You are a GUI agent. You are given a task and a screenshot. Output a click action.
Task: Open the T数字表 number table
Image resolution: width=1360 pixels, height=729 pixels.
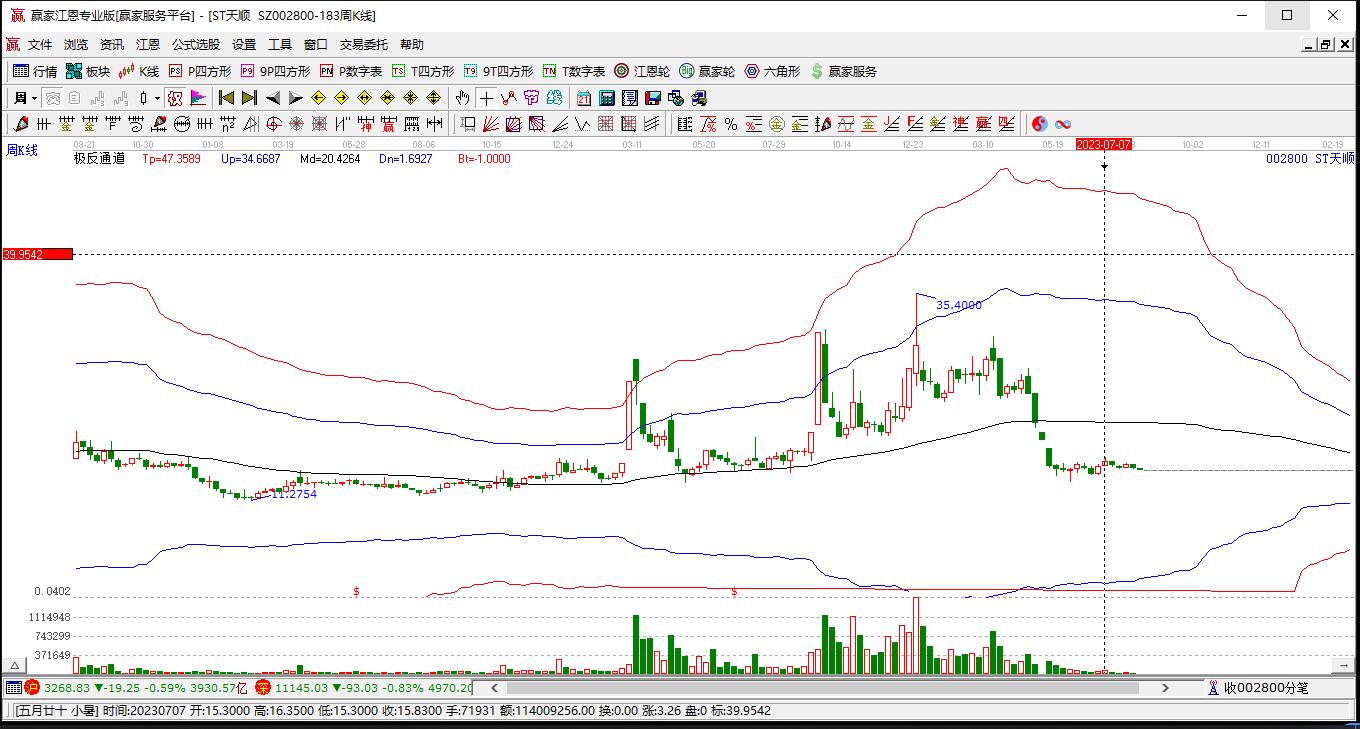point(574,71)
